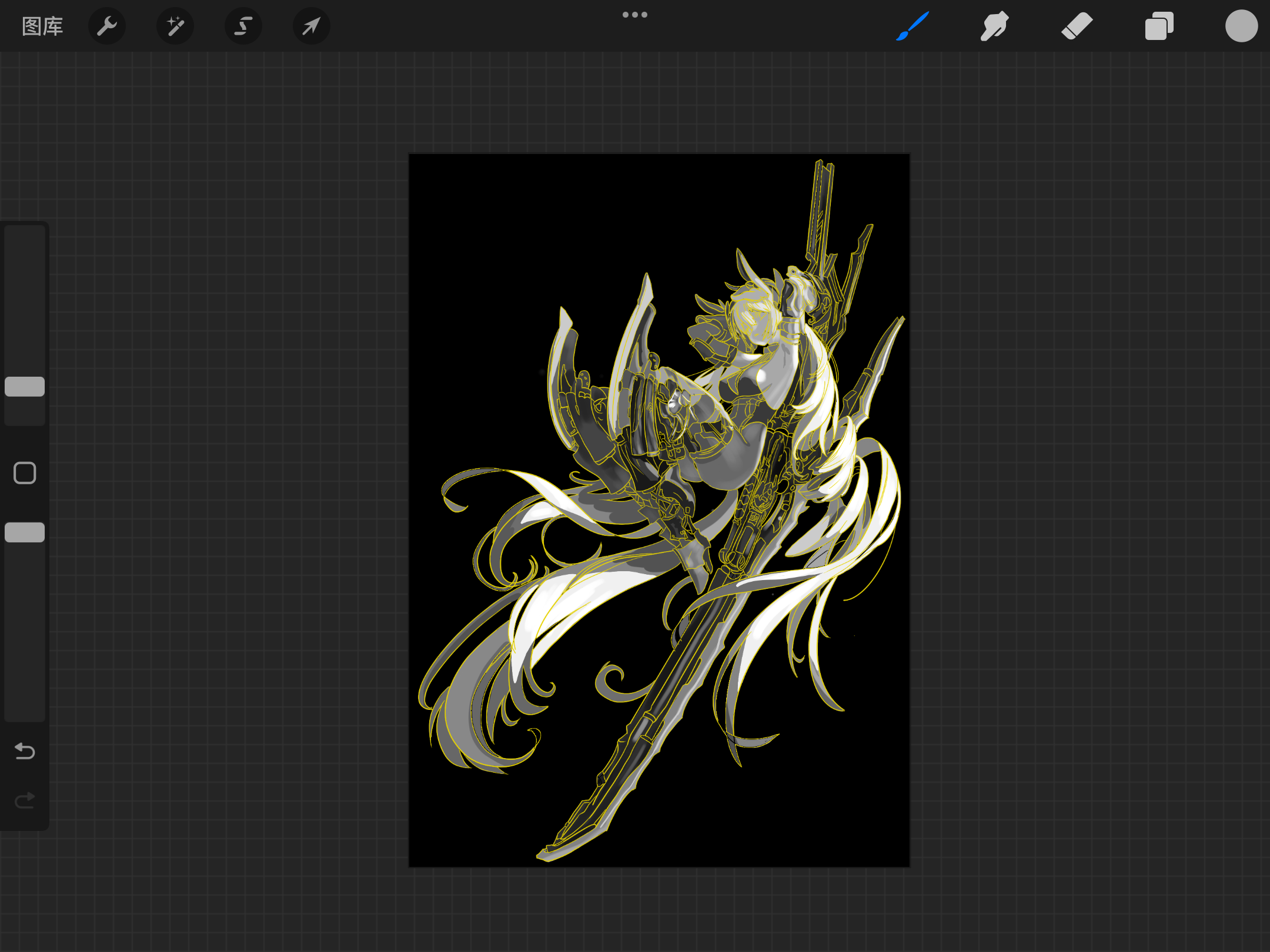Select the Smudge tool
The image size is (1270, 952).
point(995,26)
